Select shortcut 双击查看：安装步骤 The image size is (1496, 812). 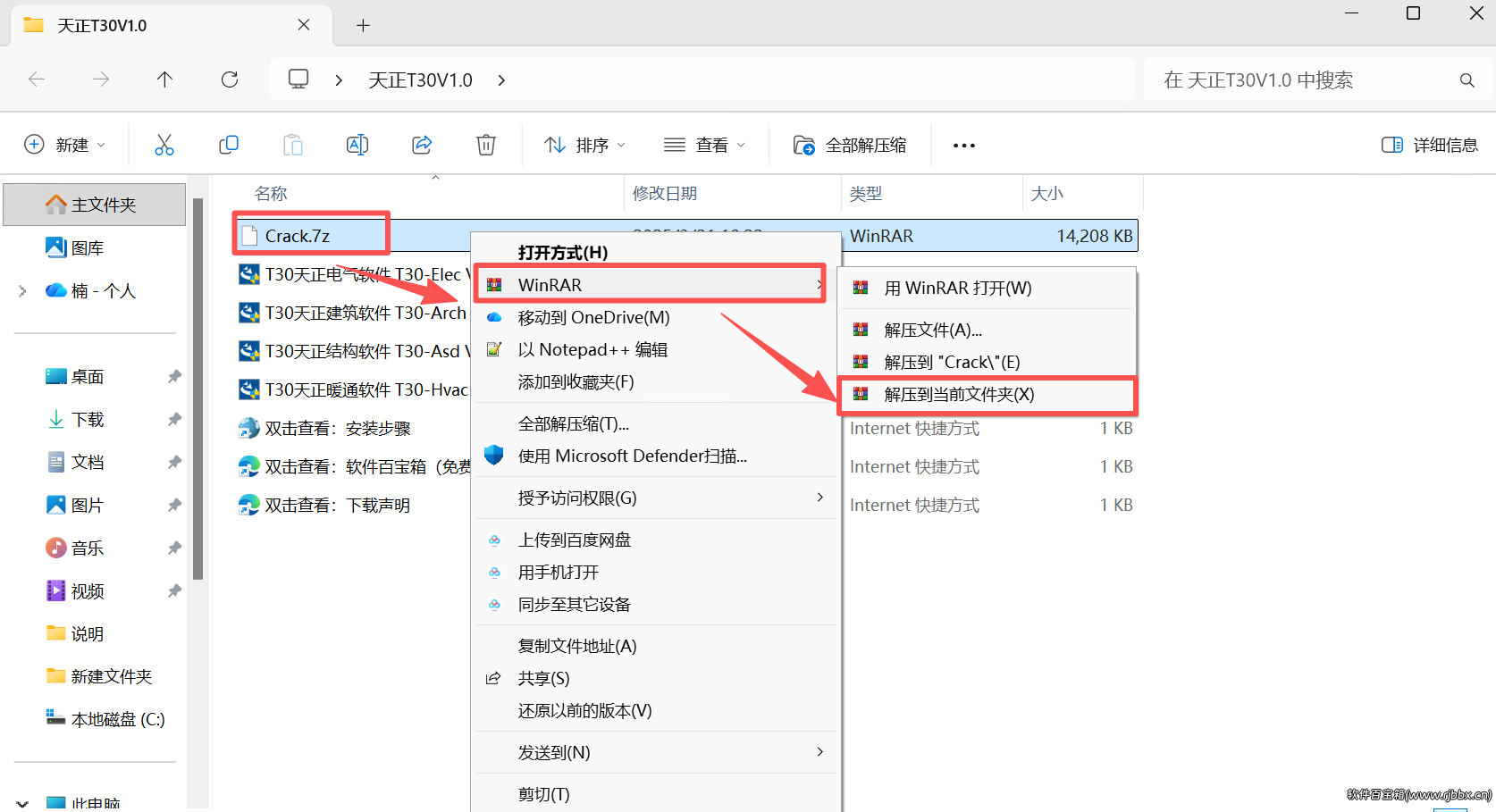pyautogui.click(x=324, y=429)
